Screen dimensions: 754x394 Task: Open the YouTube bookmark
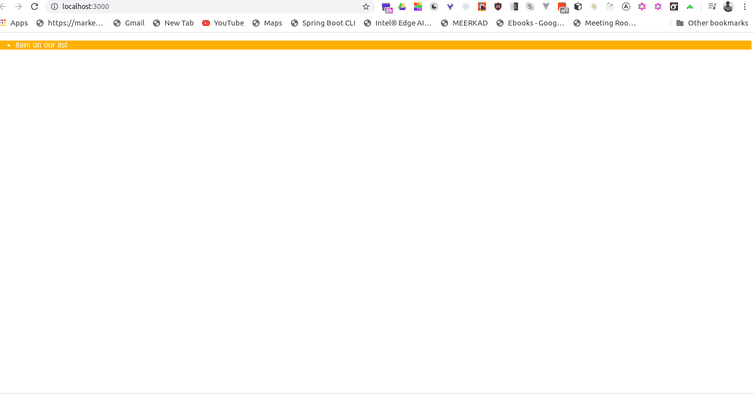pos(223,23)
